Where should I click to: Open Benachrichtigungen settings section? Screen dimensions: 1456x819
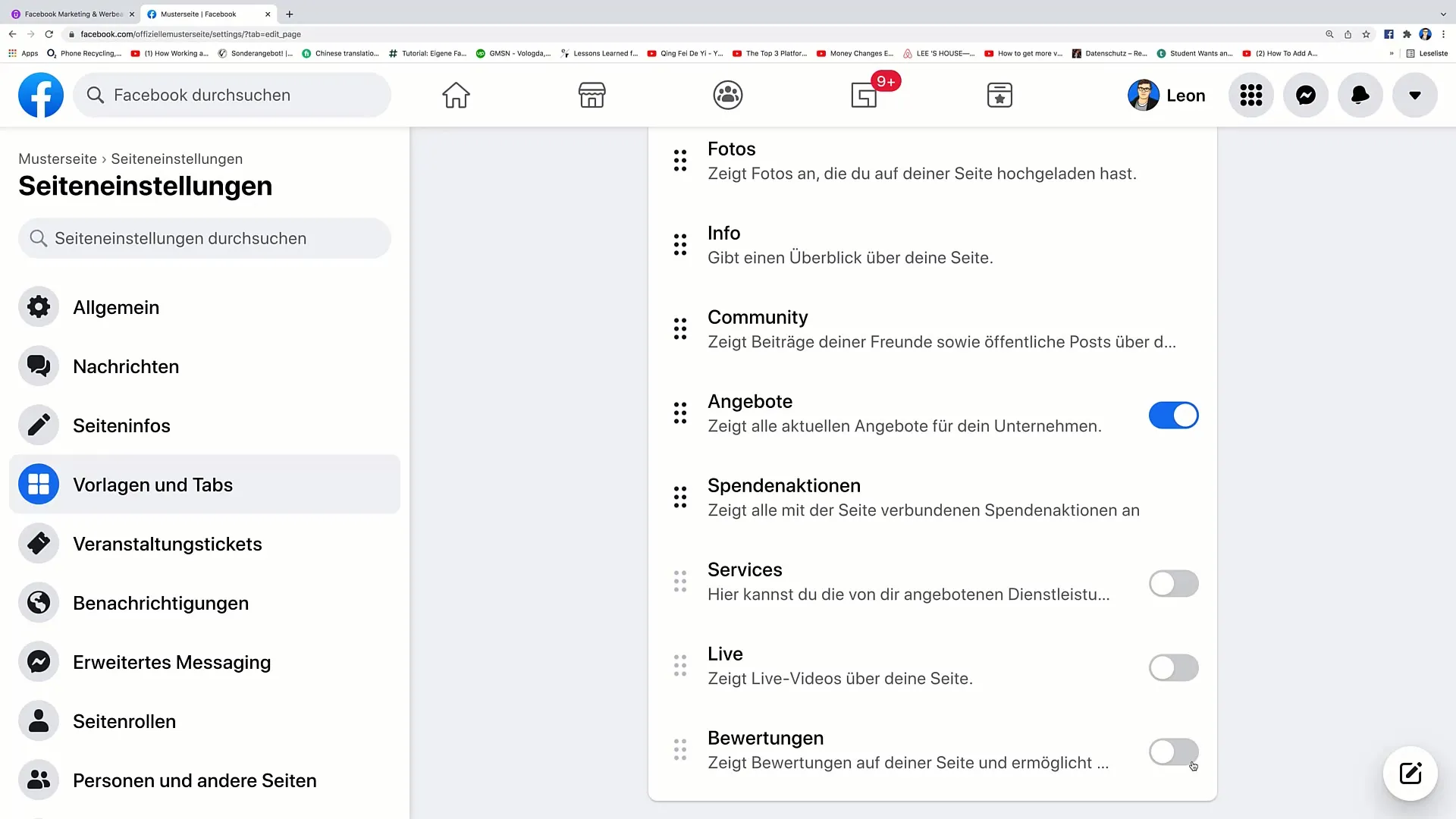pyautogui.click(x=205, y=603)
